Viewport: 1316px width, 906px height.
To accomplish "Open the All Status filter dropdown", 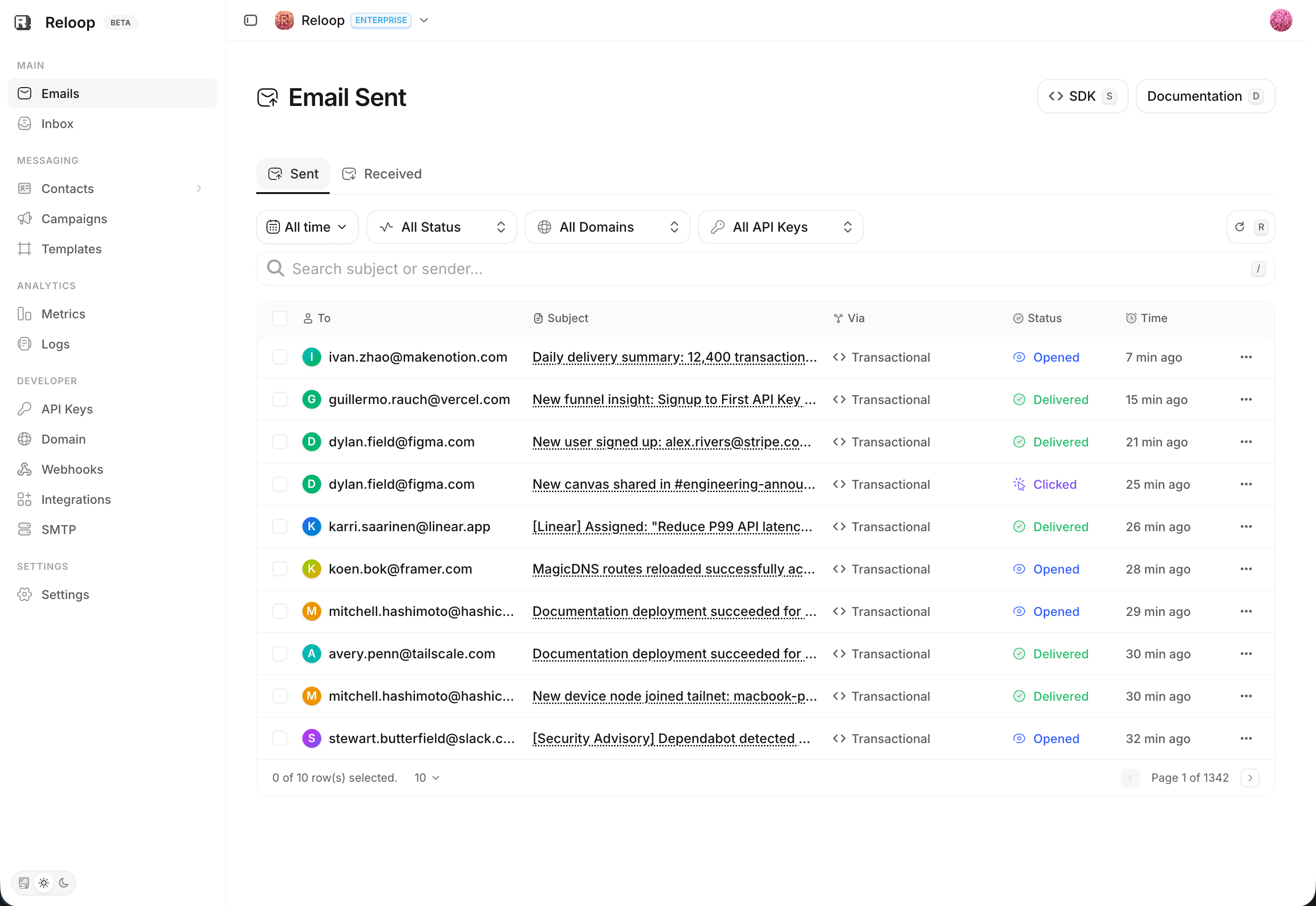I will coord(442,227).
